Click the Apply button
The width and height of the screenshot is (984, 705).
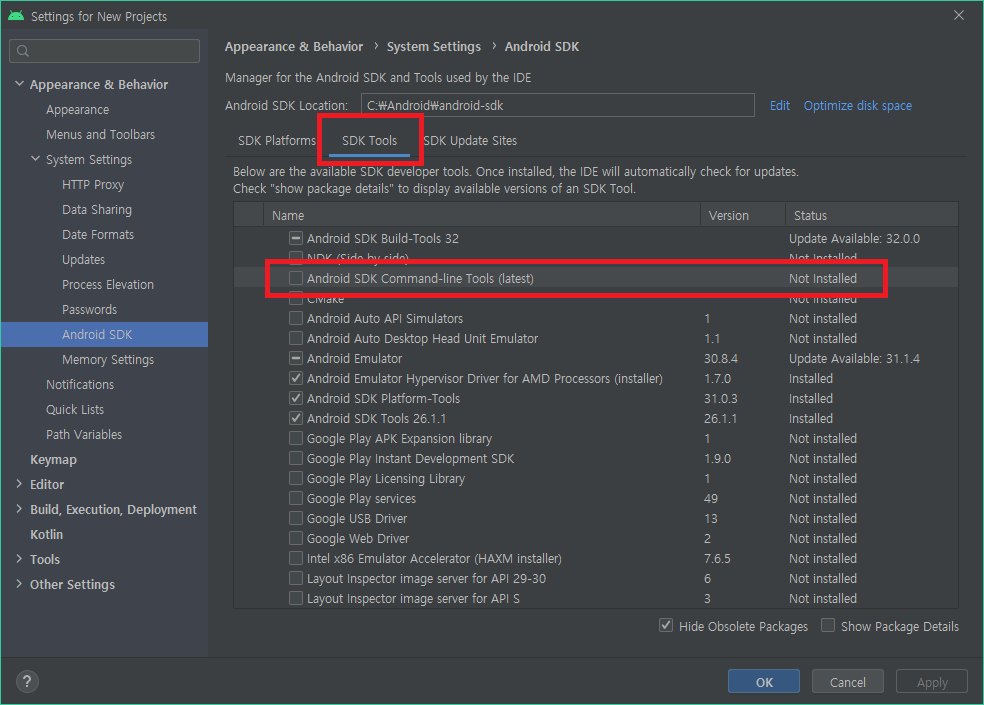coord(932,682)
